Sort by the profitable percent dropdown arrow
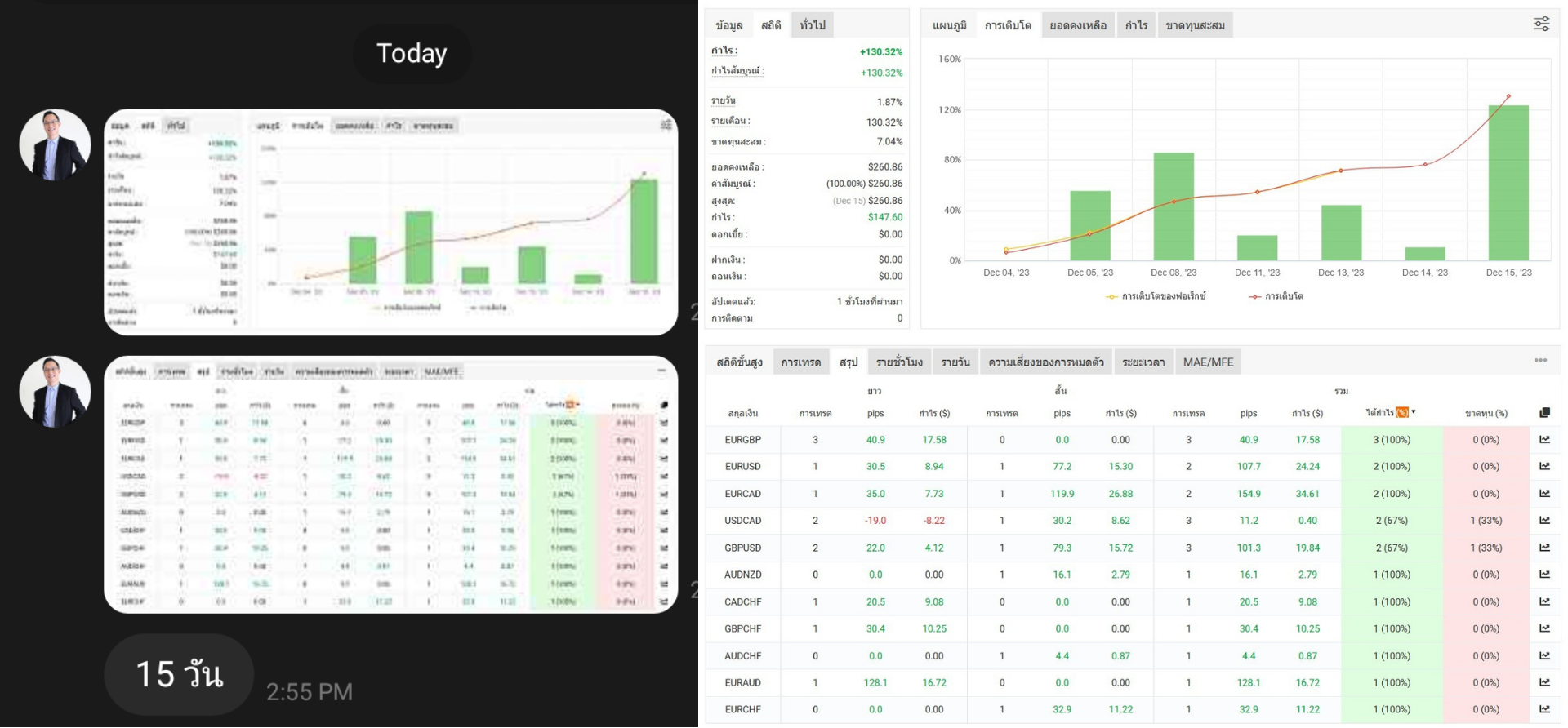Image resolution: width=1568 pixels, height=728 pixels. coord(1414,412)
